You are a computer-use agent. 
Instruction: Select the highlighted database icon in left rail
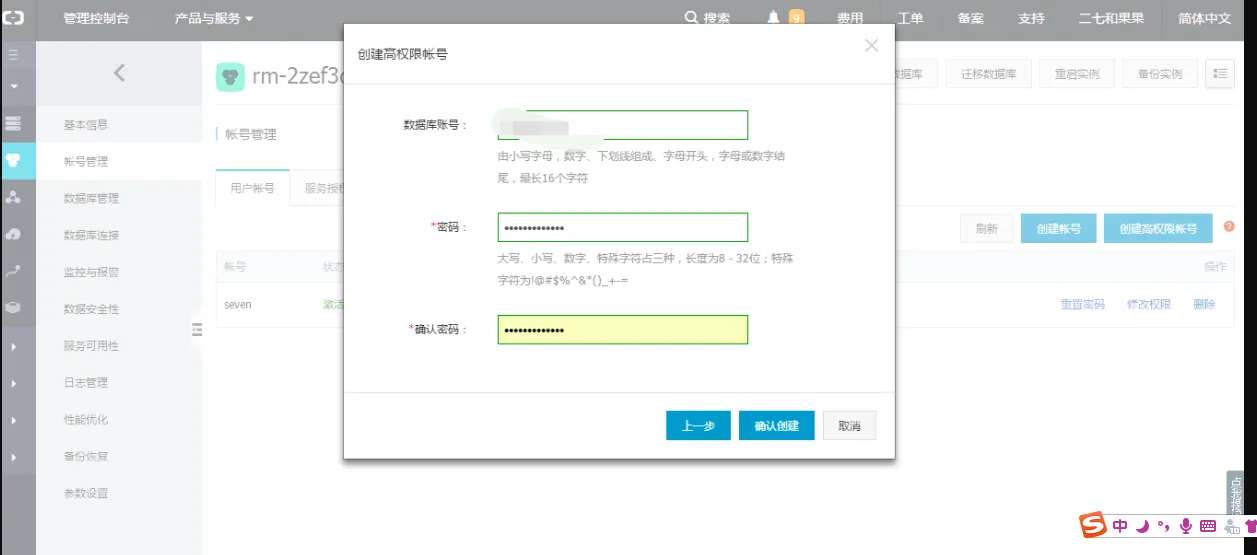point(13,161)
